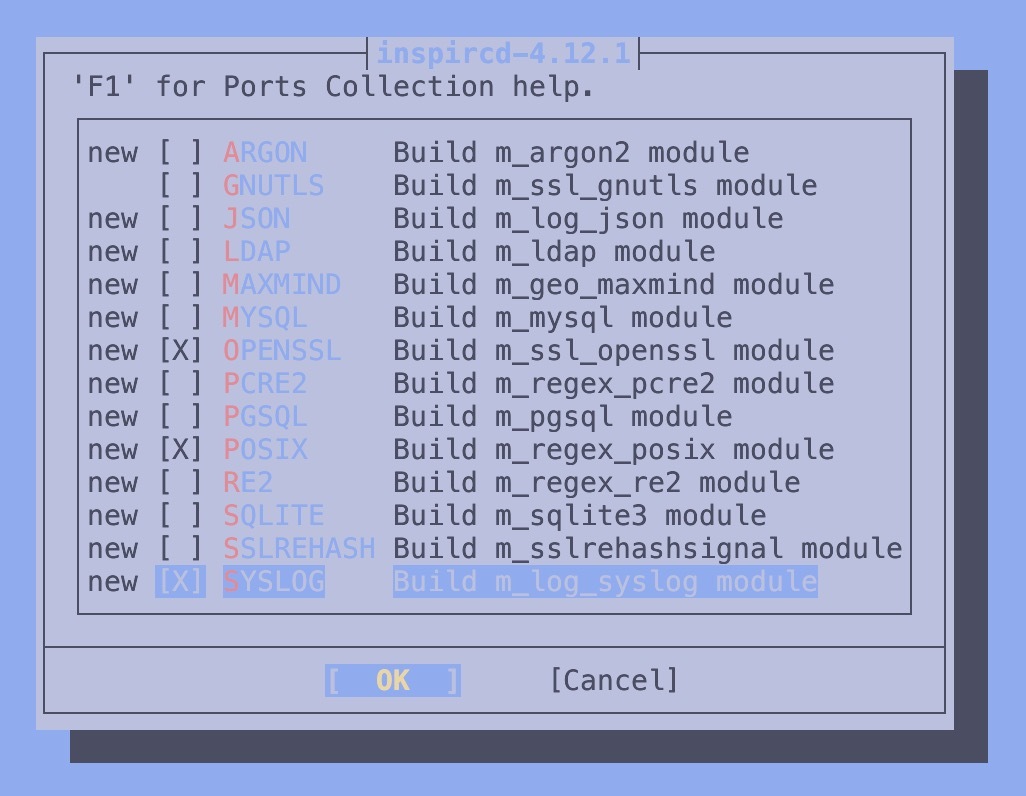Disable the POSIX option checkbox
The height and width of the screenshot is (796, 1026).
[x=181, y=450]
